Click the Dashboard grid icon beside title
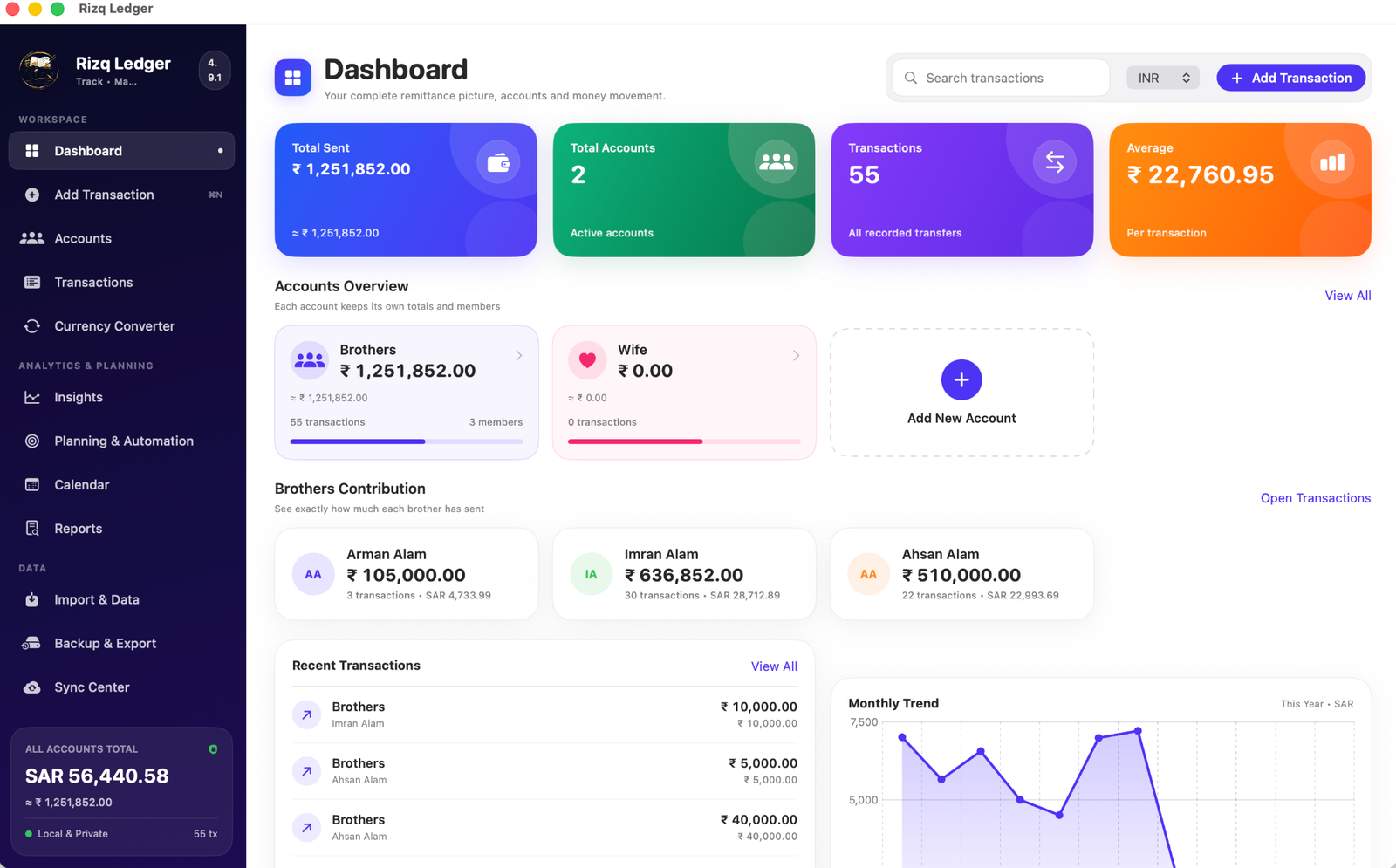1396x868 pixels. pos(293,77)
